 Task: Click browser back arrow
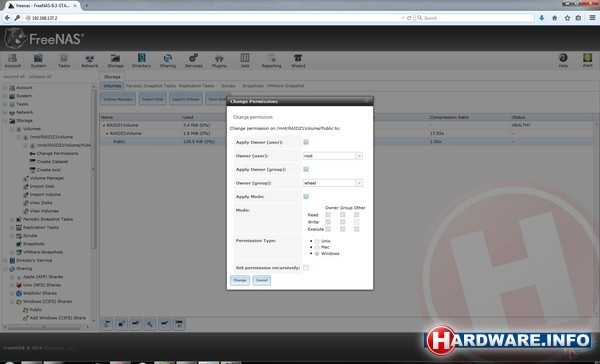point(7,18)
